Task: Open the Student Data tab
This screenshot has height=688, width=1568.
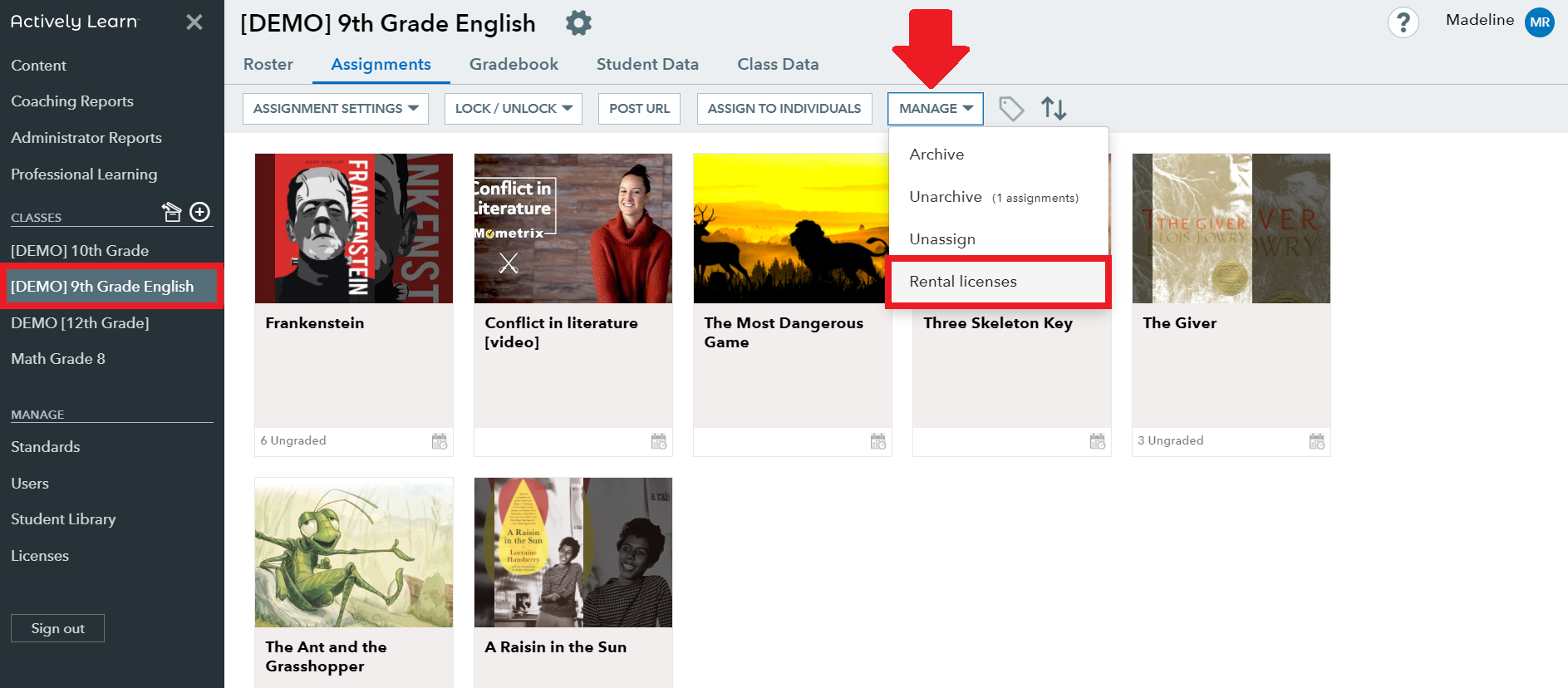Action: click(647, 64)
